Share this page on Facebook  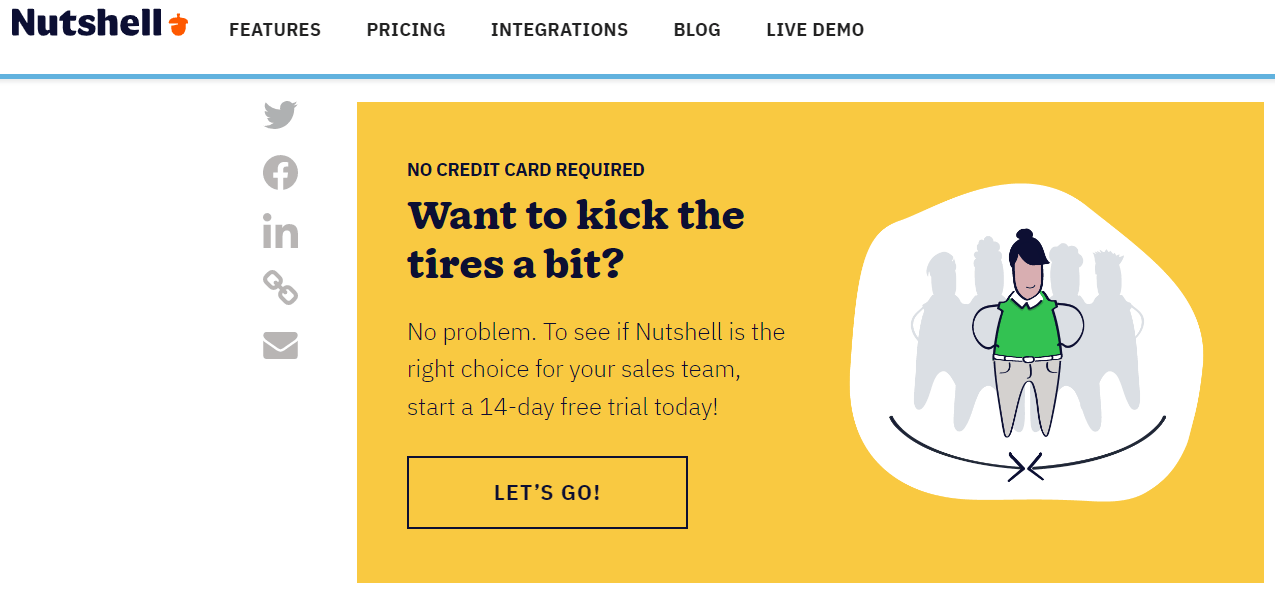[x=280, y=173]
